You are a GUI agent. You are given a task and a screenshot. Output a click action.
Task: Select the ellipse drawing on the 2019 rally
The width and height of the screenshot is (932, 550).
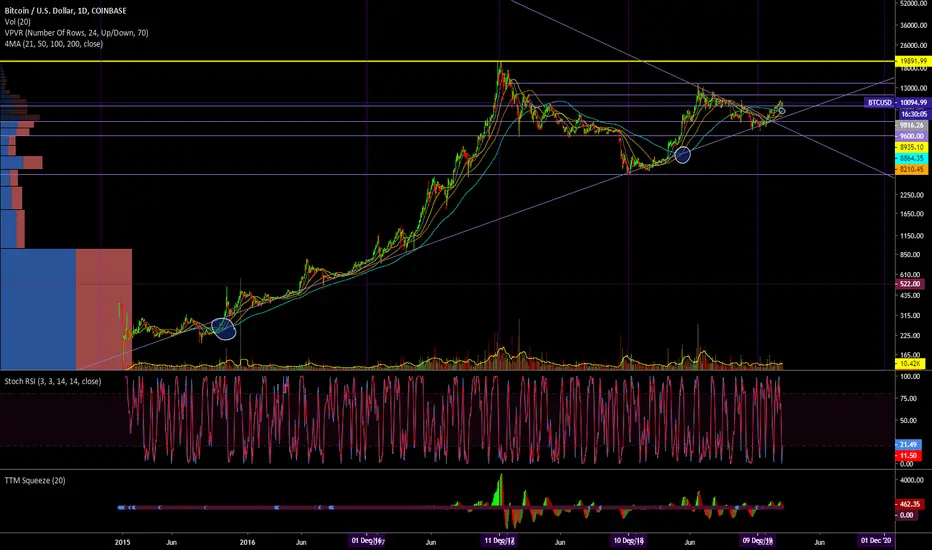pyautogui.click(x=683, y=155)
